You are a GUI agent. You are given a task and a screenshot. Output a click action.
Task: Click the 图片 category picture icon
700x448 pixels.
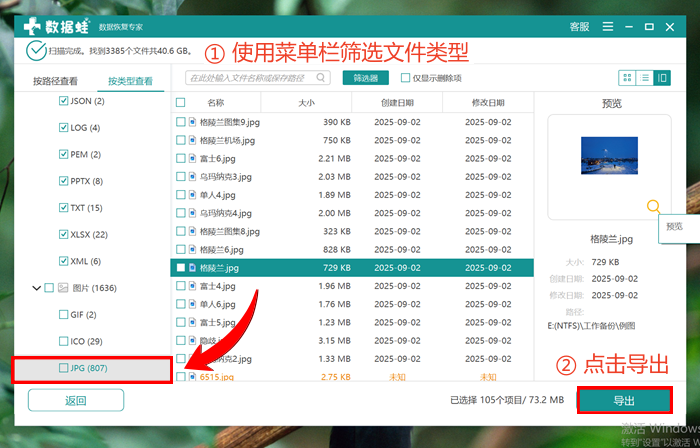(63, 288)
